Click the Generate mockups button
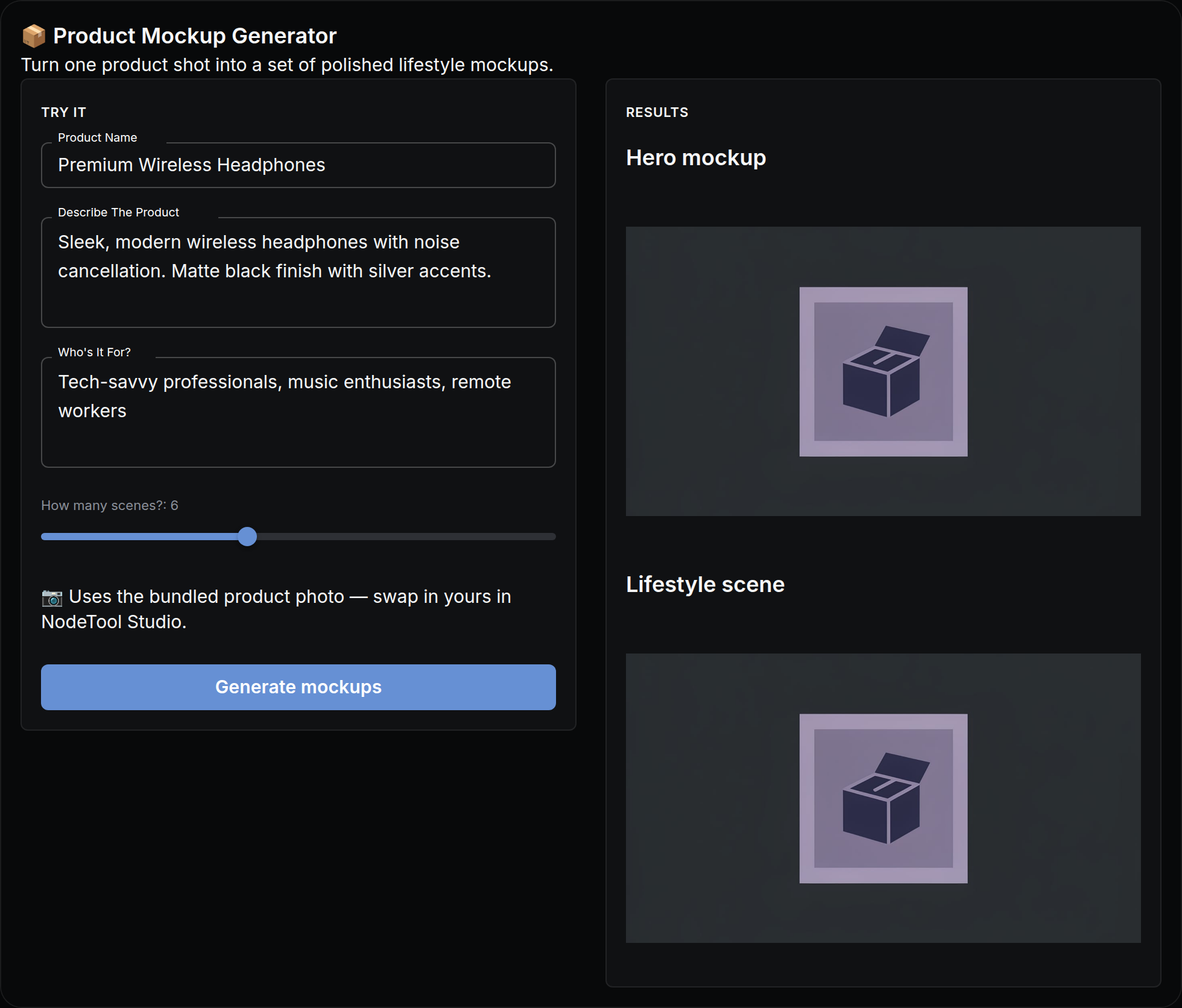The width and height of the screenshot is (1182, 1008). pyautogui.click(x=299, y=687)
